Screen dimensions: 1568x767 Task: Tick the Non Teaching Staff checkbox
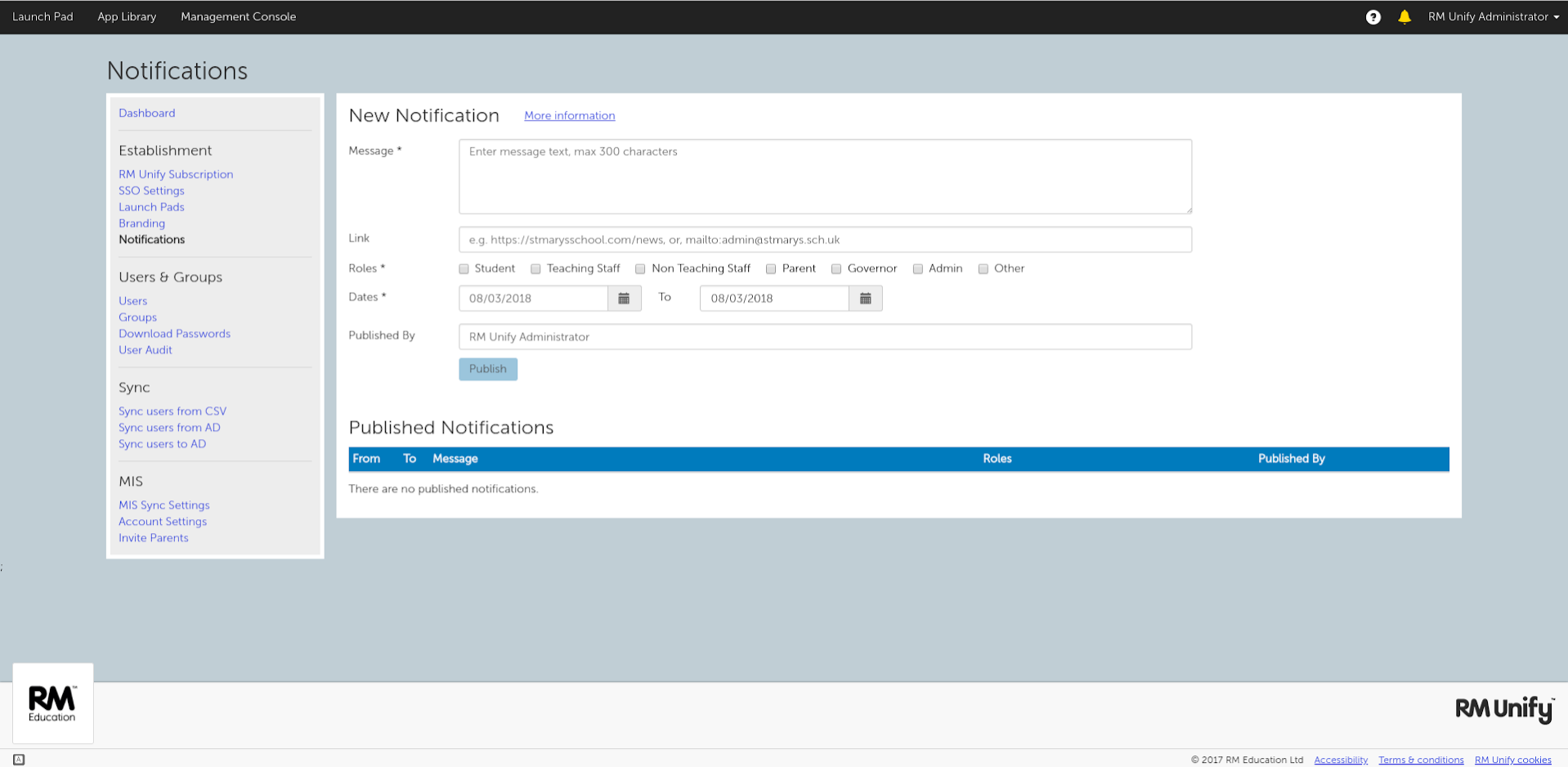(x=640, y=269)
